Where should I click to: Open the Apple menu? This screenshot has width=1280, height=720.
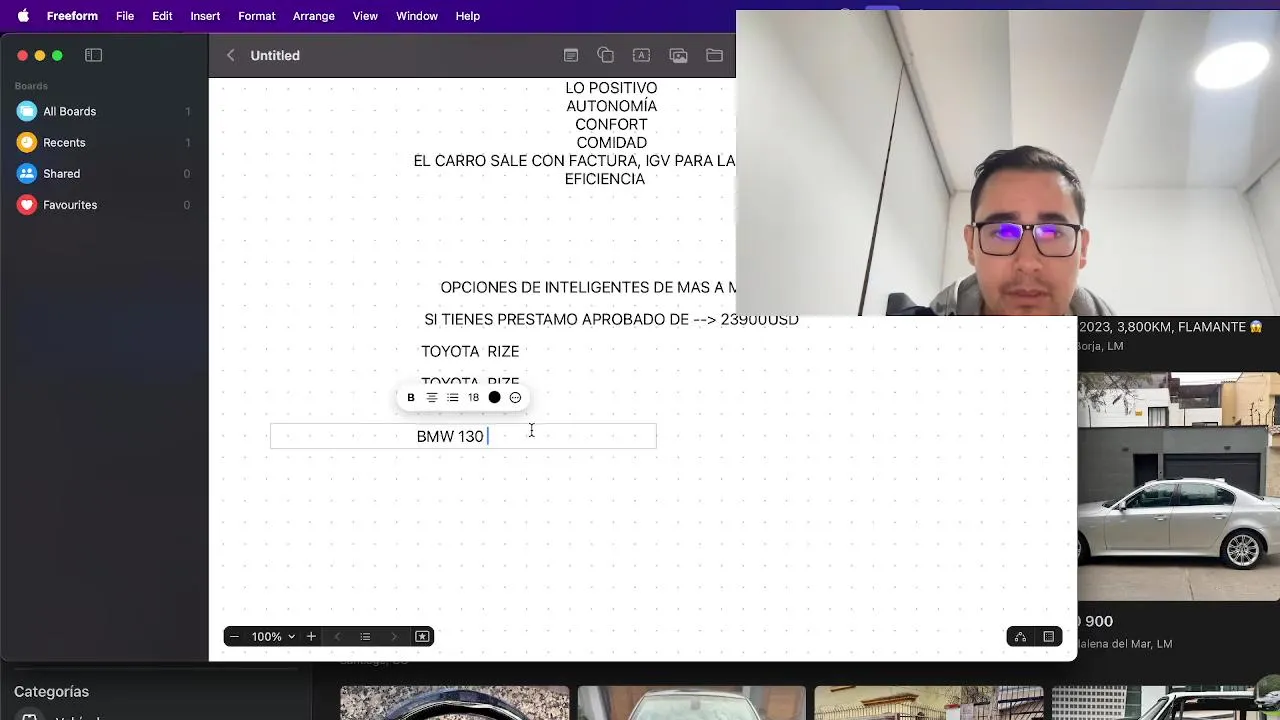(x=23, y=16)
